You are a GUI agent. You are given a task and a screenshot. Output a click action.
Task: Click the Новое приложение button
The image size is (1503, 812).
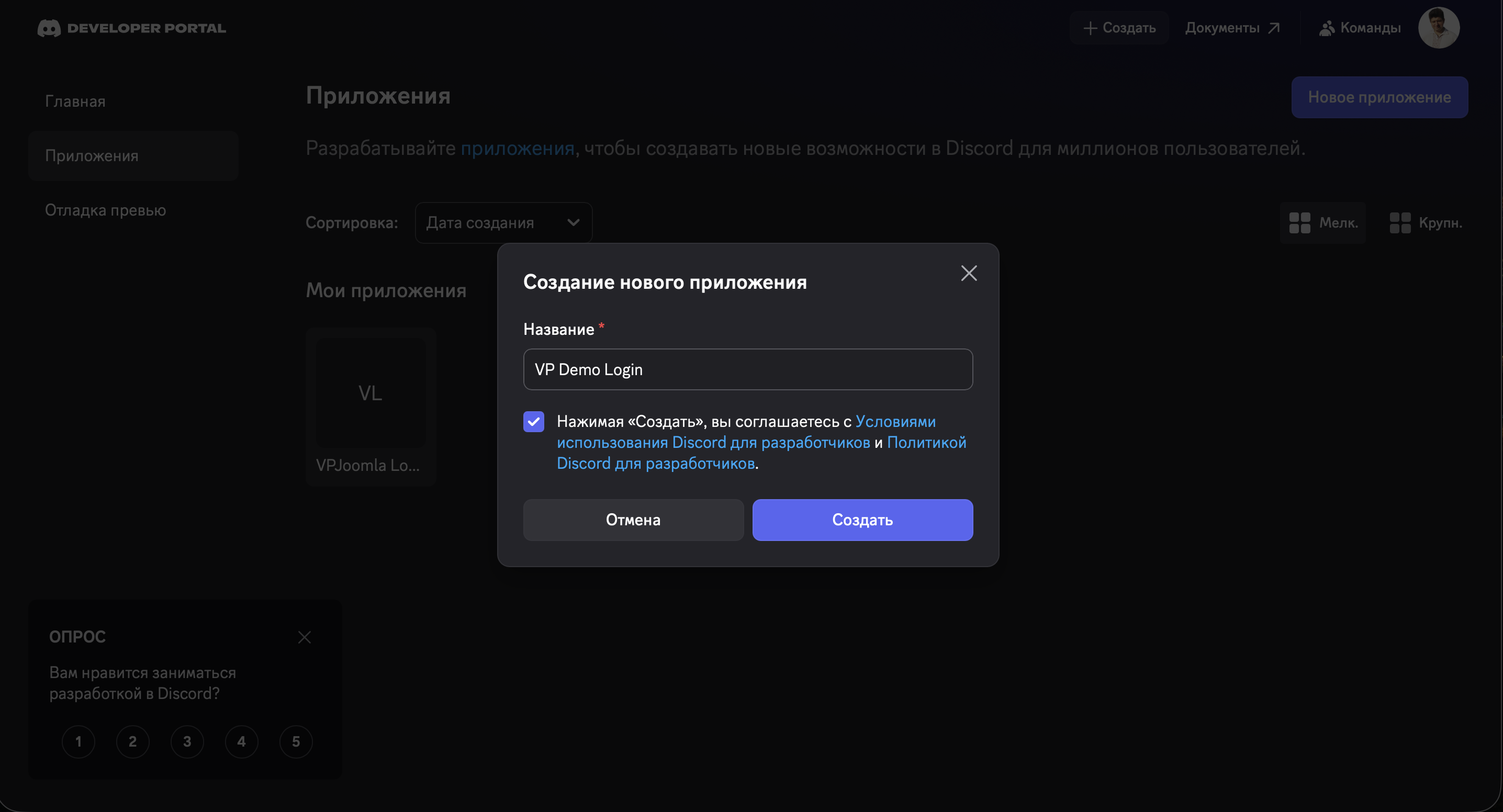1379,97
